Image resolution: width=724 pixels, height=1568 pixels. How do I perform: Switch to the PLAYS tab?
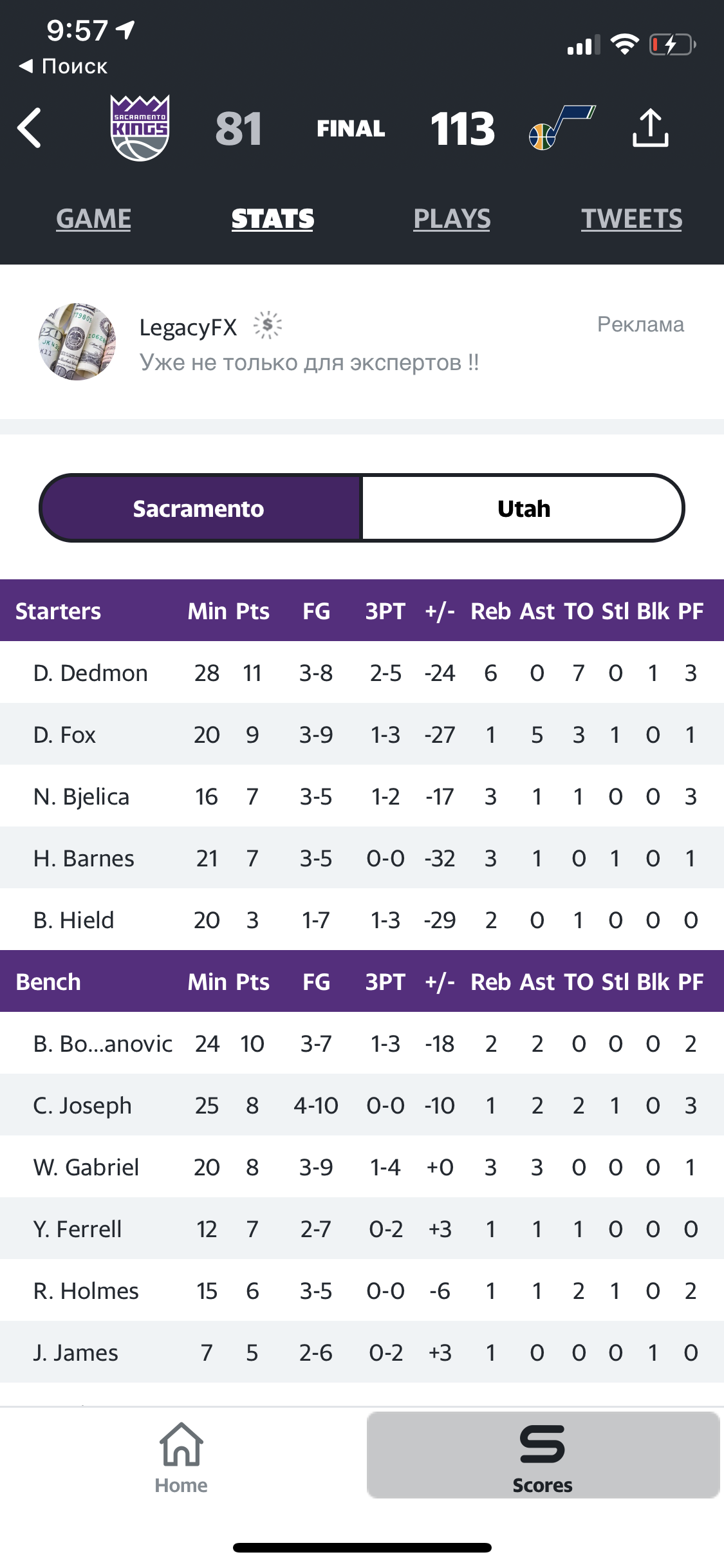tap(452, 219)
